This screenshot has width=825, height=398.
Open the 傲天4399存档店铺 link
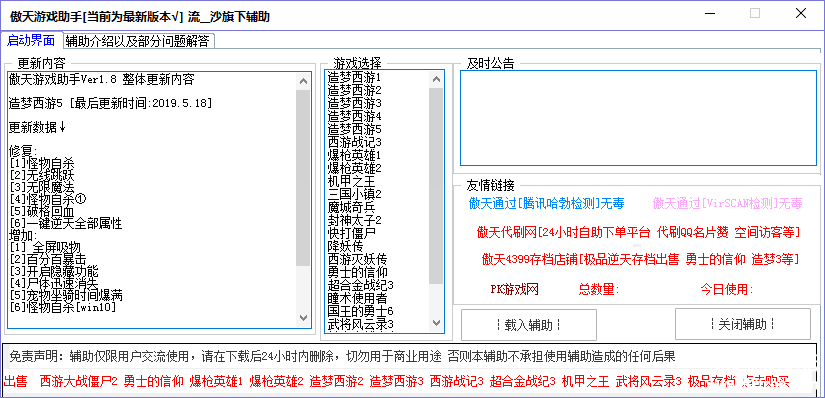click(640, 259)
